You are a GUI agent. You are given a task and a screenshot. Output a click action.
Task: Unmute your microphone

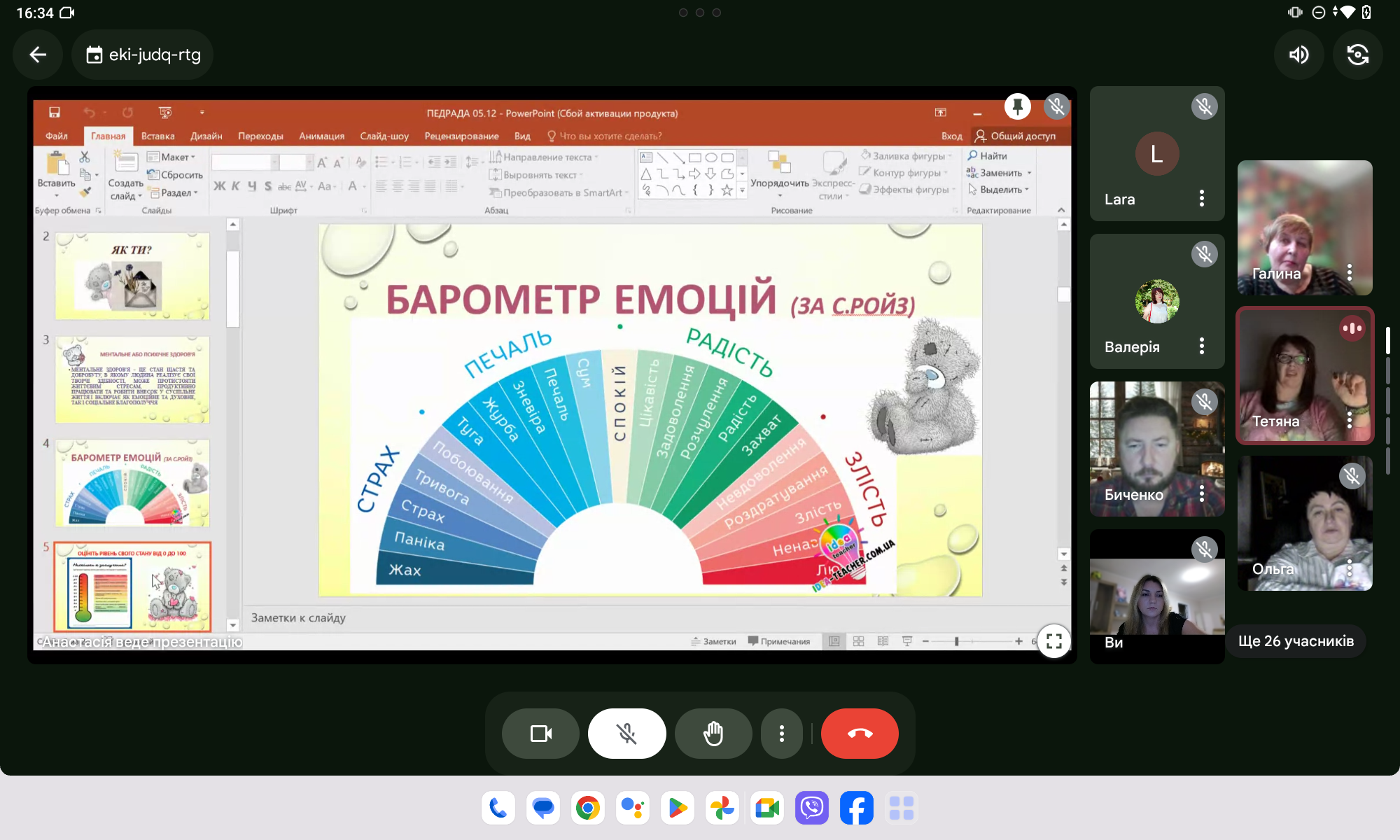click(x=626, y=734)
